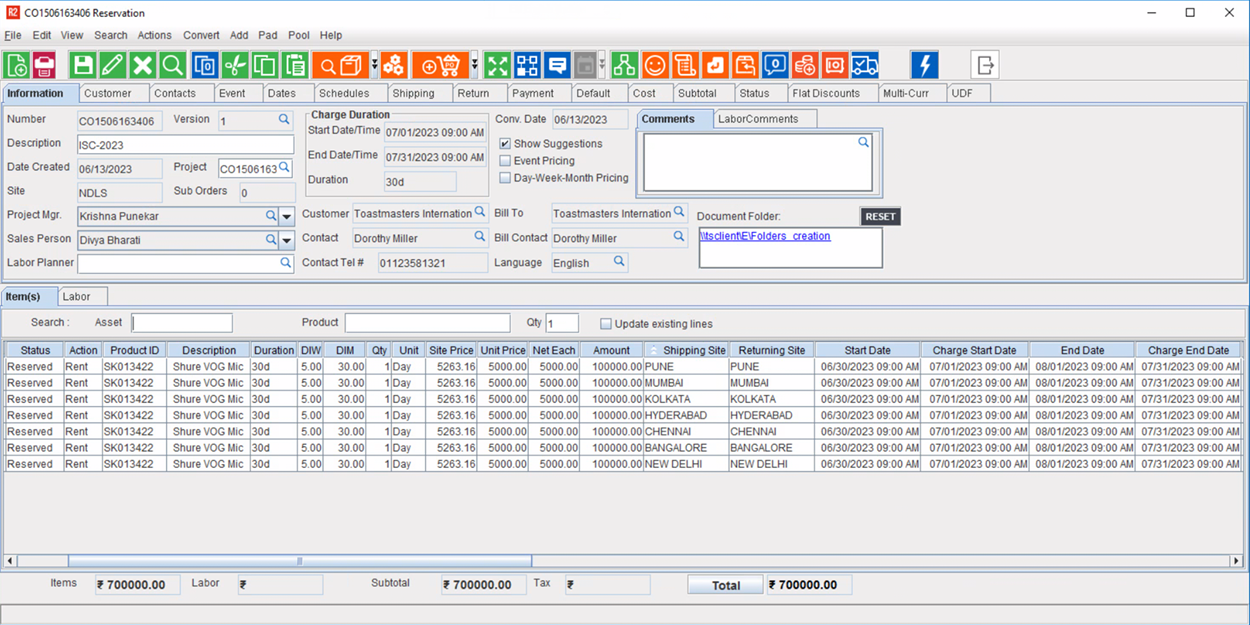Open the print dialog via the printer icon
1250x625 pixels.
tap(42, 64)
